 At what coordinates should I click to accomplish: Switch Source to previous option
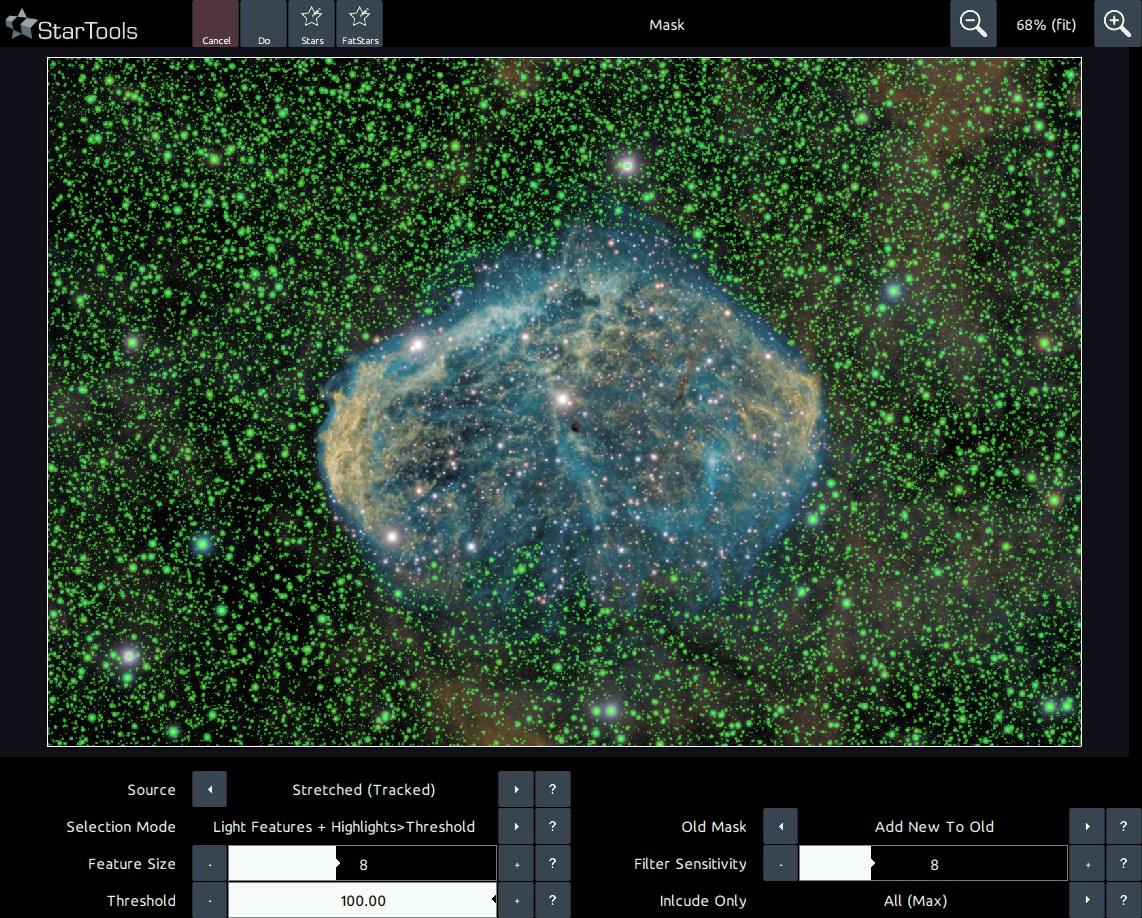(210, 789)
